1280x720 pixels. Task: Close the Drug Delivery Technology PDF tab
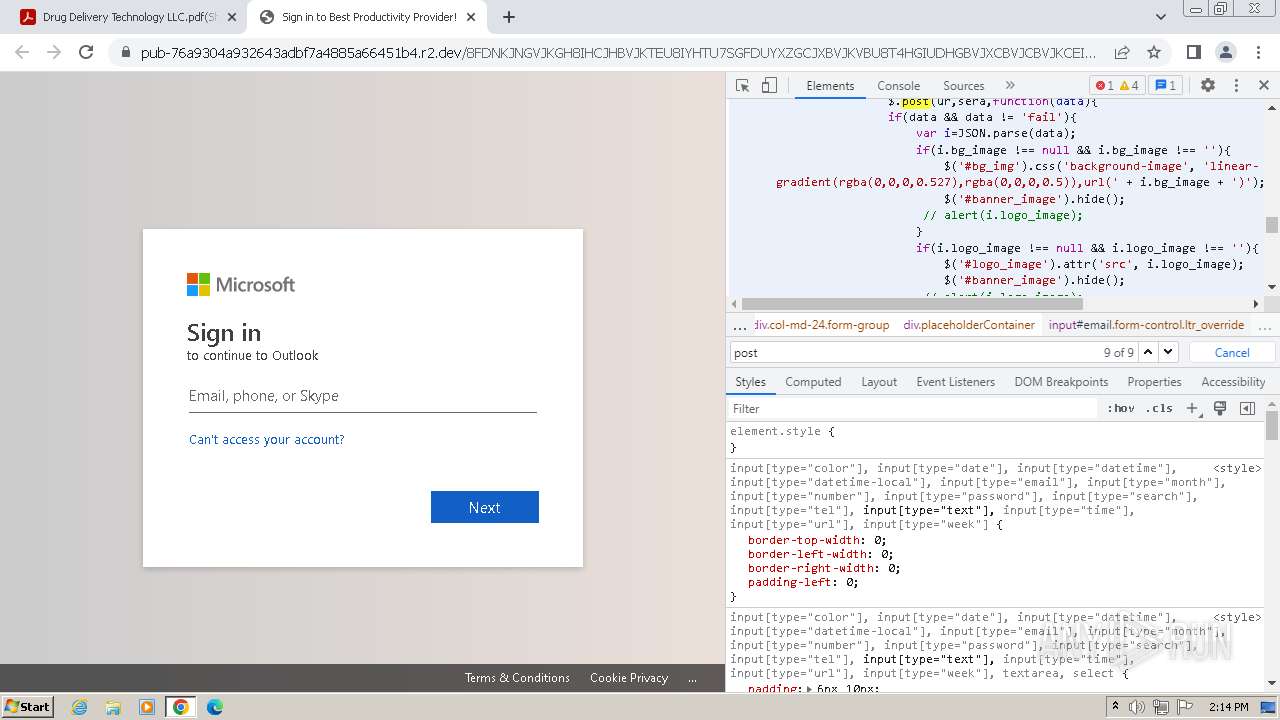pos(231,17)
